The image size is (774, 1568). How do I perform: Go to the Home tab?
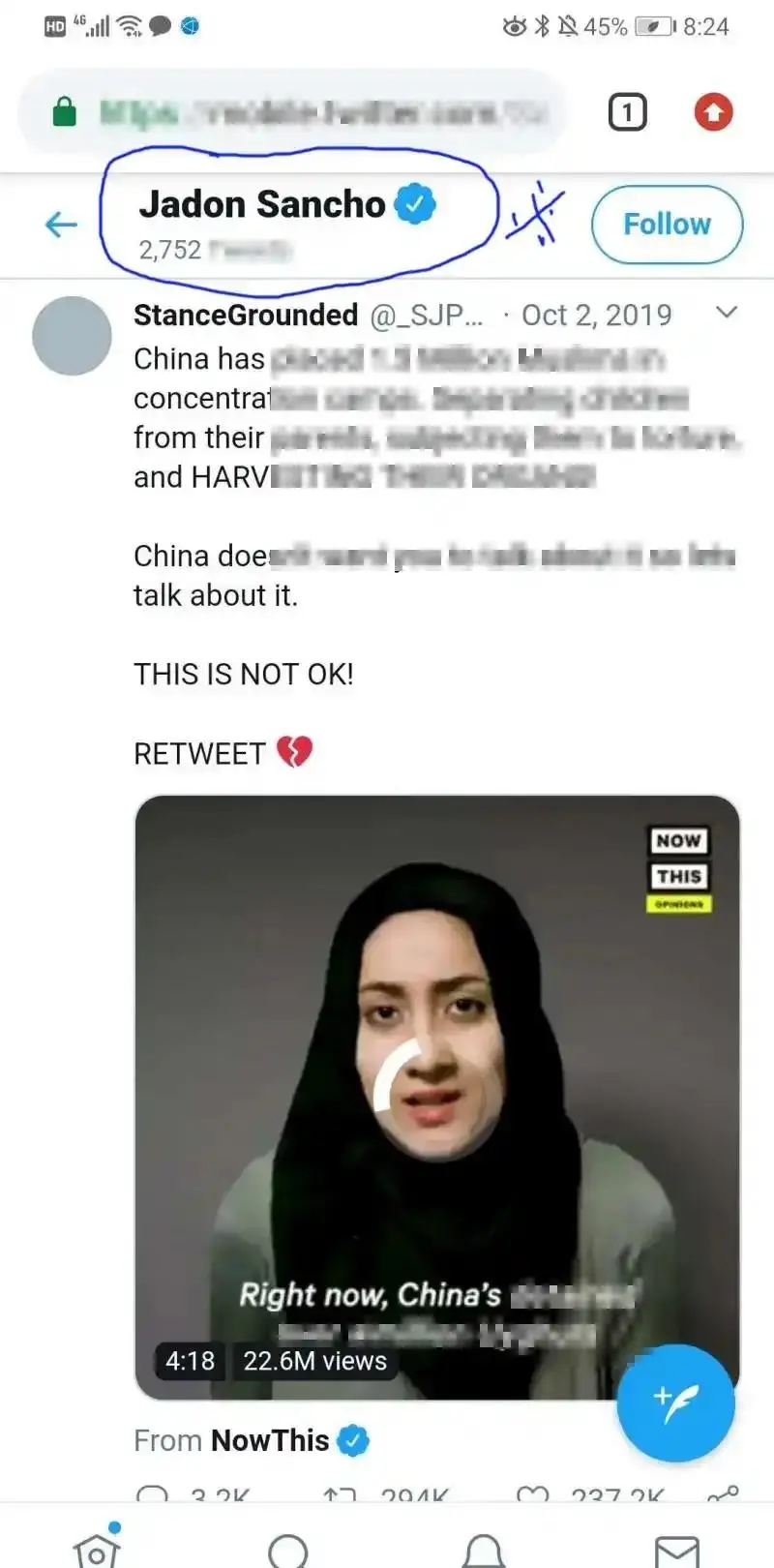pos(97,1547)
